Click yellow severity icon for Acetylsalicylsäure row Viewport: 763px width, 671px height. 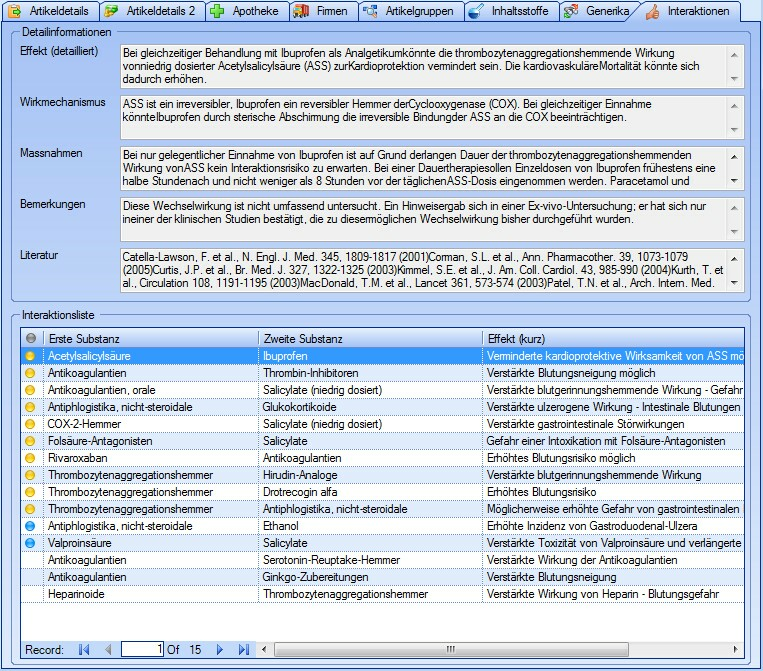coord(30,356)
